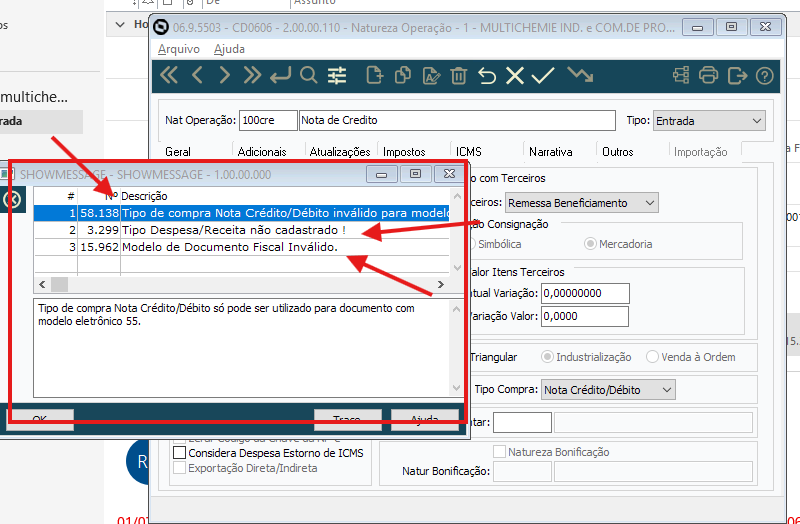Click Ajuda button in SHOWMESSAGE
Screen dimensions: 800x524
click(x=424, y=419)
